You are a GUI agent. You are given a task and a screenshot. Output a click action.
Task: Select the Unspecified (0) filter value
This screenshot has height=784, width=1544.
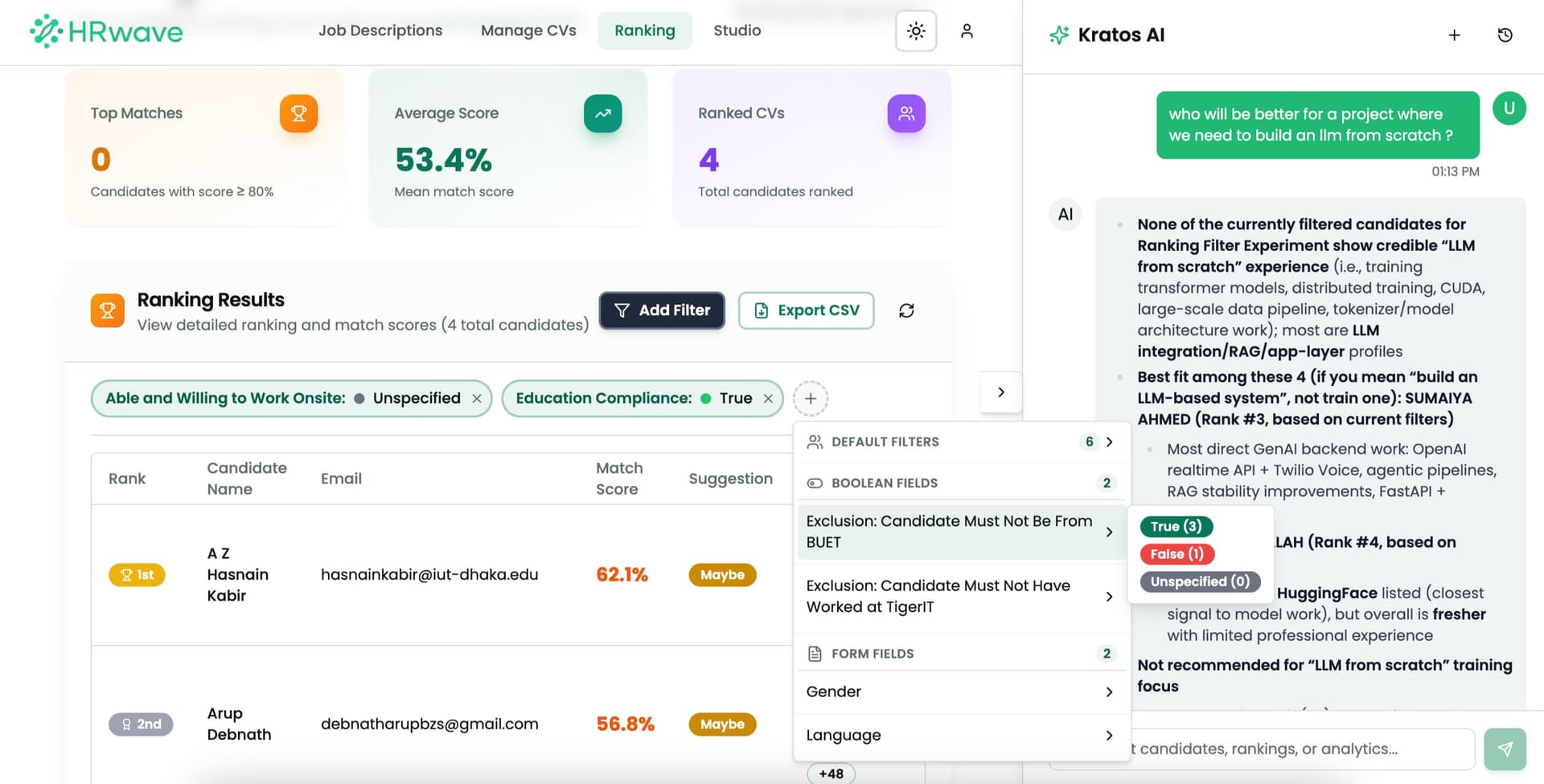1199,581
